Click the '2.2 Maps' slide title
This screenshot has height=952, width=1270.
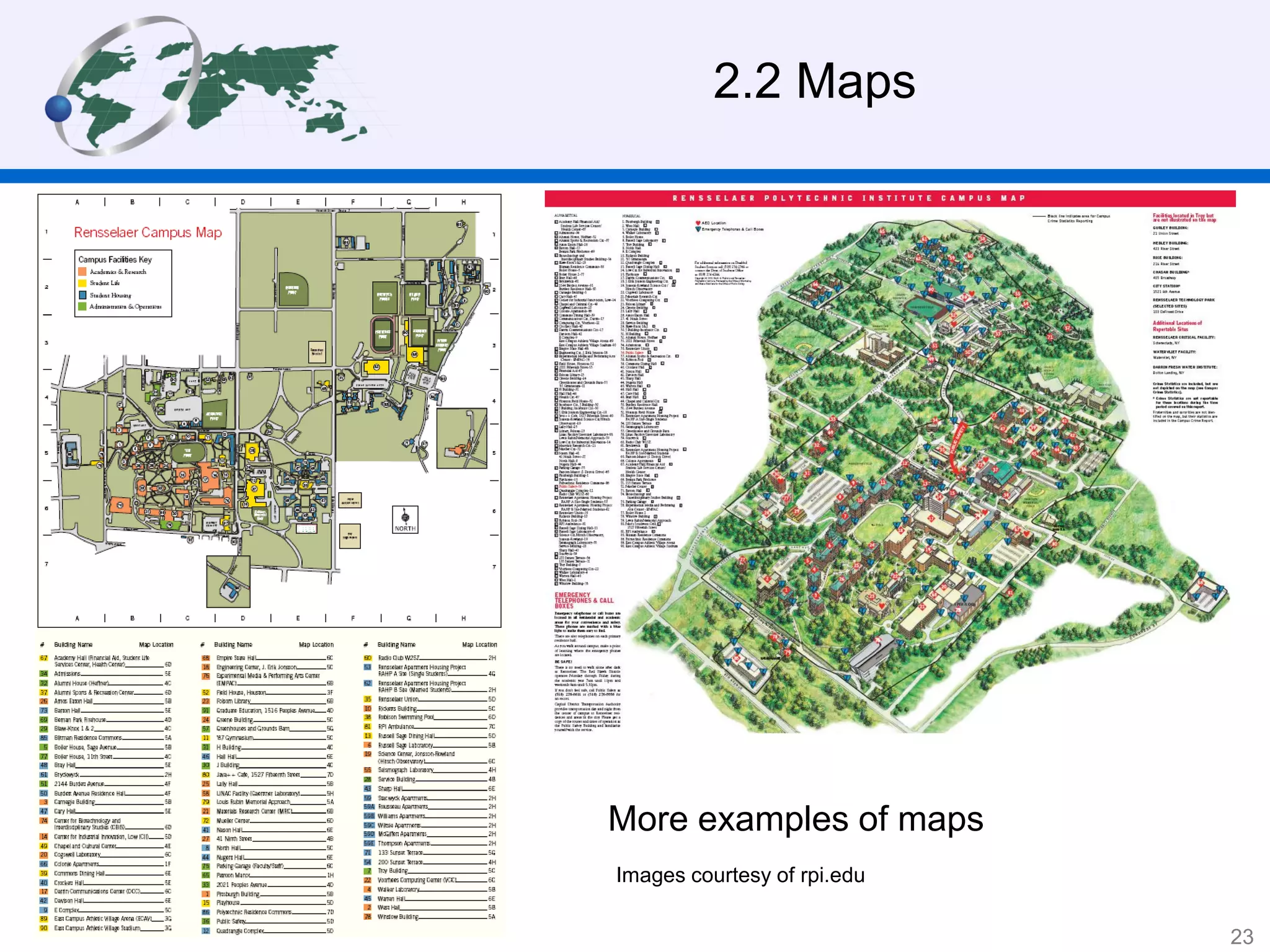(x=814, y=81)
